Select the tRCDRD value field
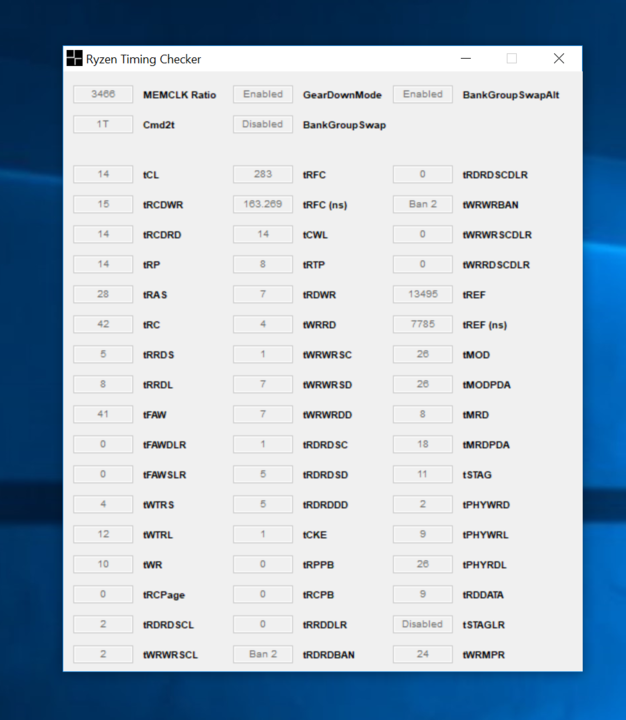Viewport: 626px width, 720px height. coord(103,234)
